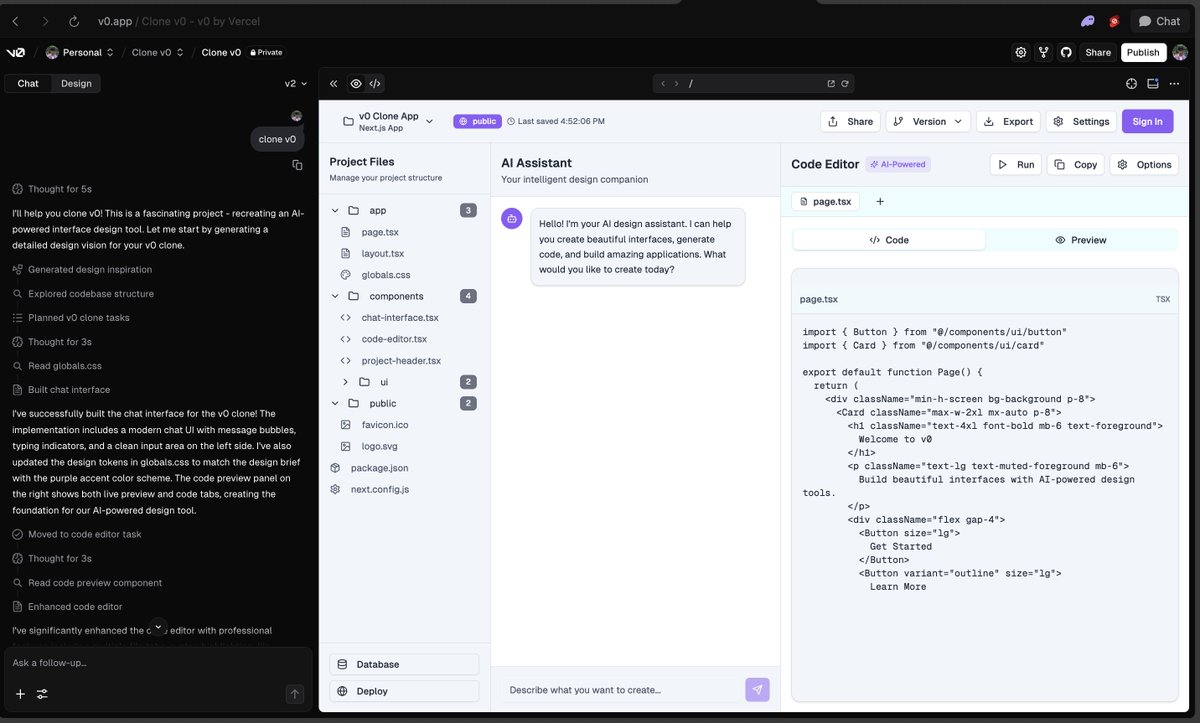Collapse the chat panel with double chevron

tap(334, 84)
